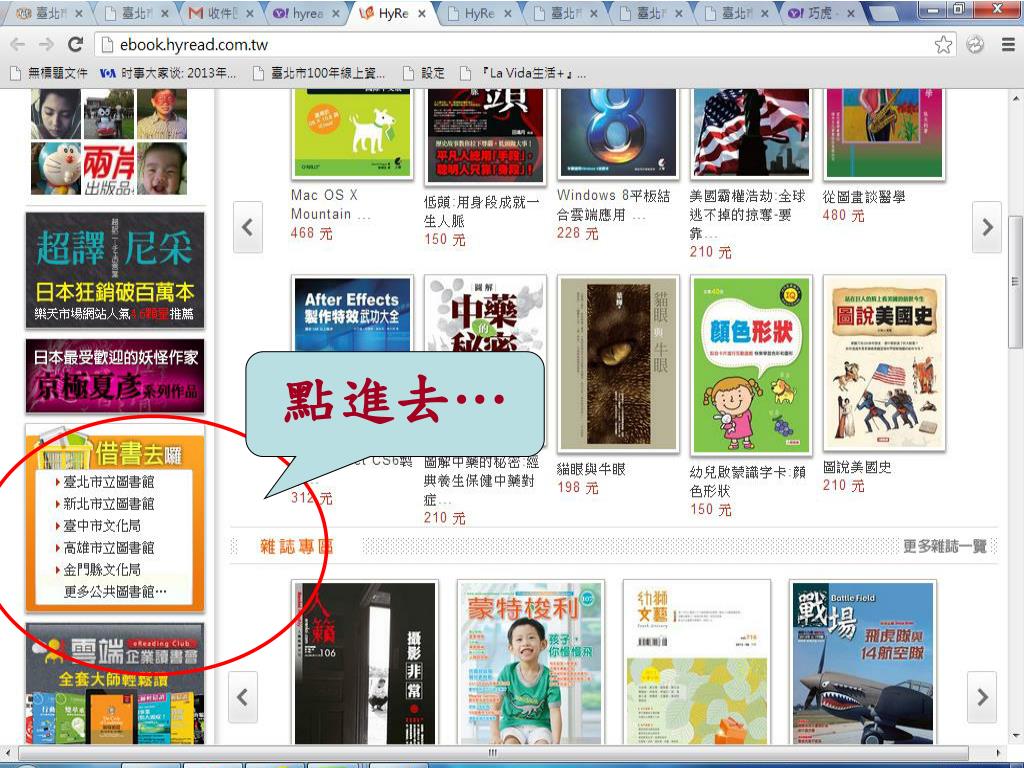This screenshot has width=1024, height=768.
Task: Show next books with the right carousel arrow
Action: click(x=987, y=227)
